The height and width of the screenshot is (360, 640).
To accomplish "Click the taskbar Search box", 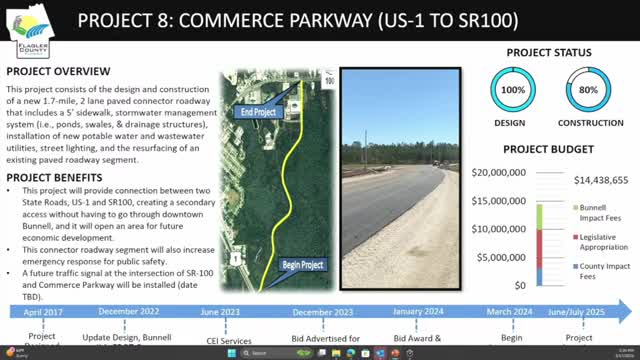I will 276,353.
